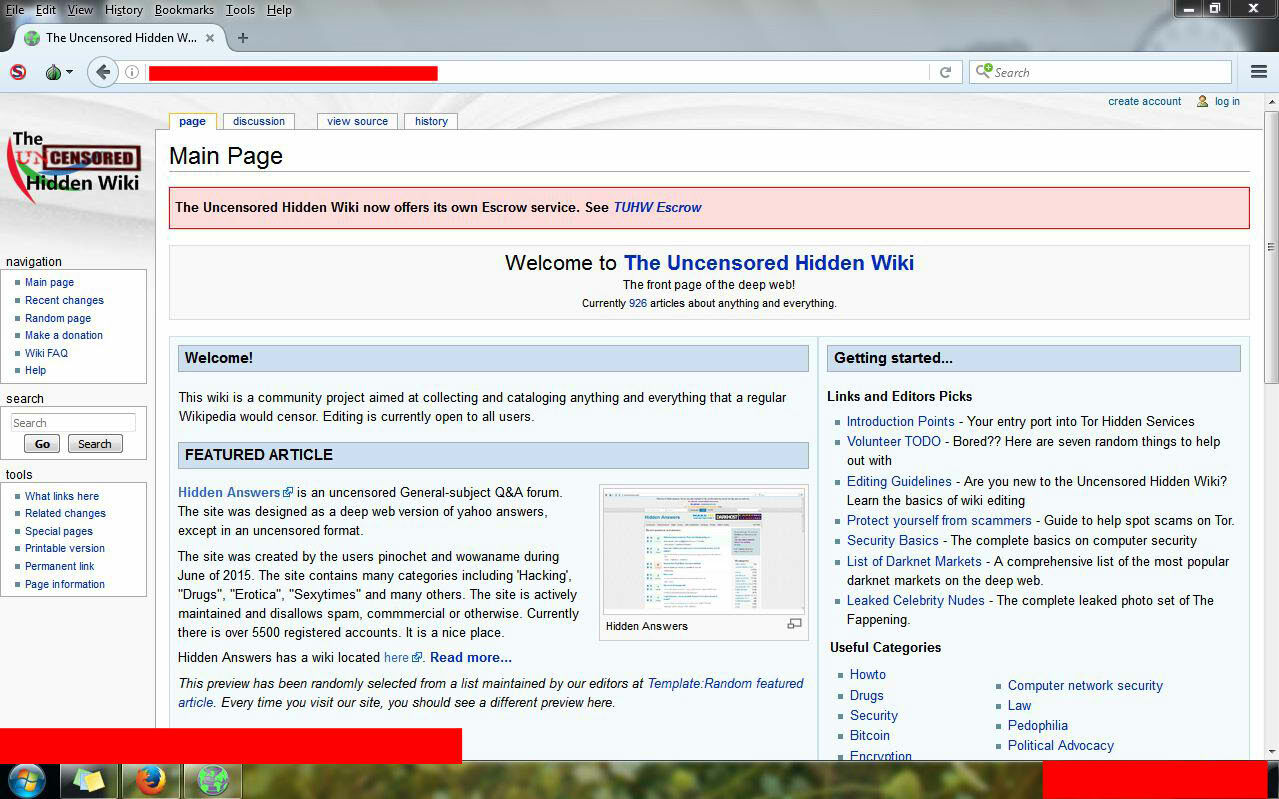Click the Help link in navigation

[x=35, y=370]
